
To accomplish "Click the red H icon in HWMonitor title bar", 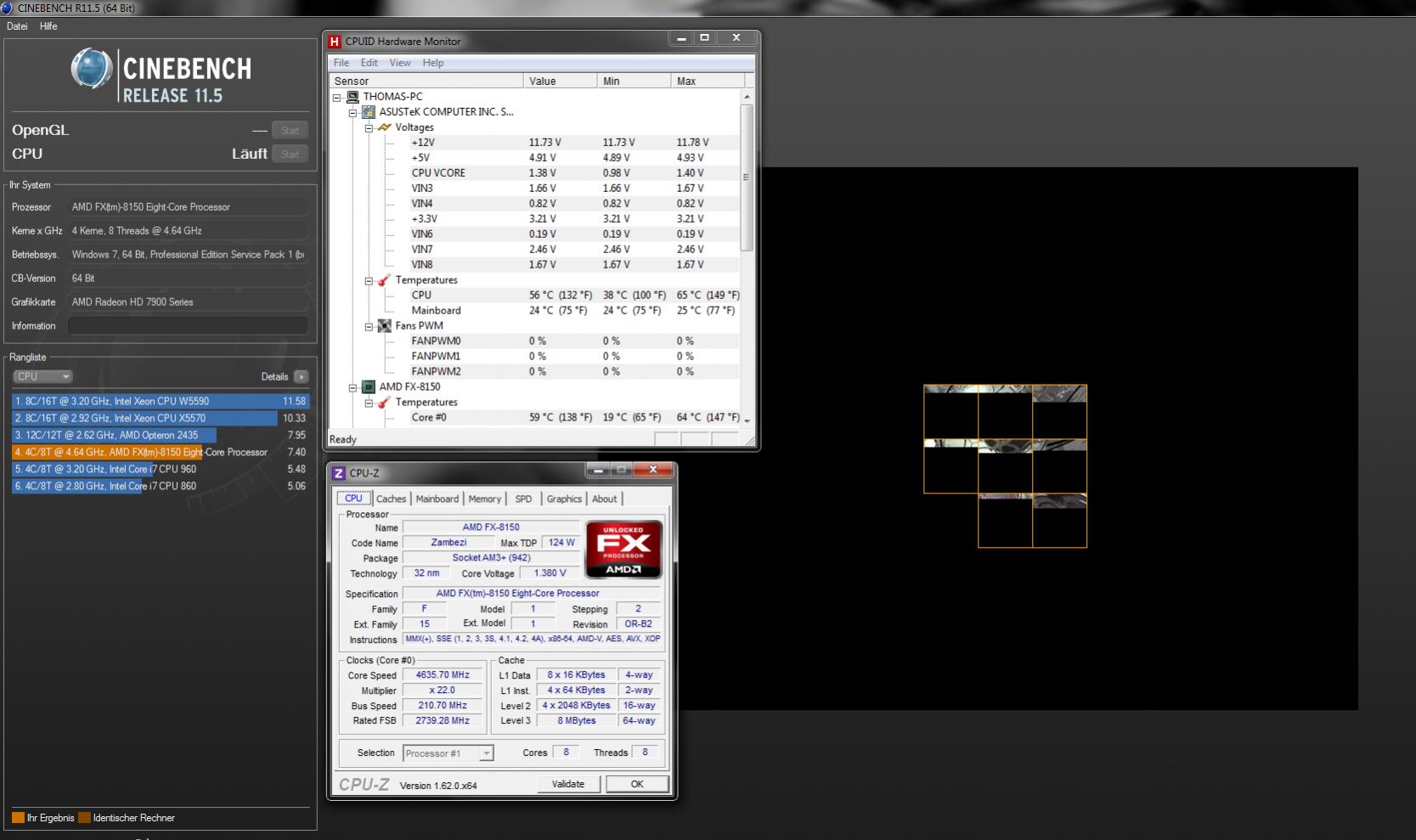I will click(335, 41).
